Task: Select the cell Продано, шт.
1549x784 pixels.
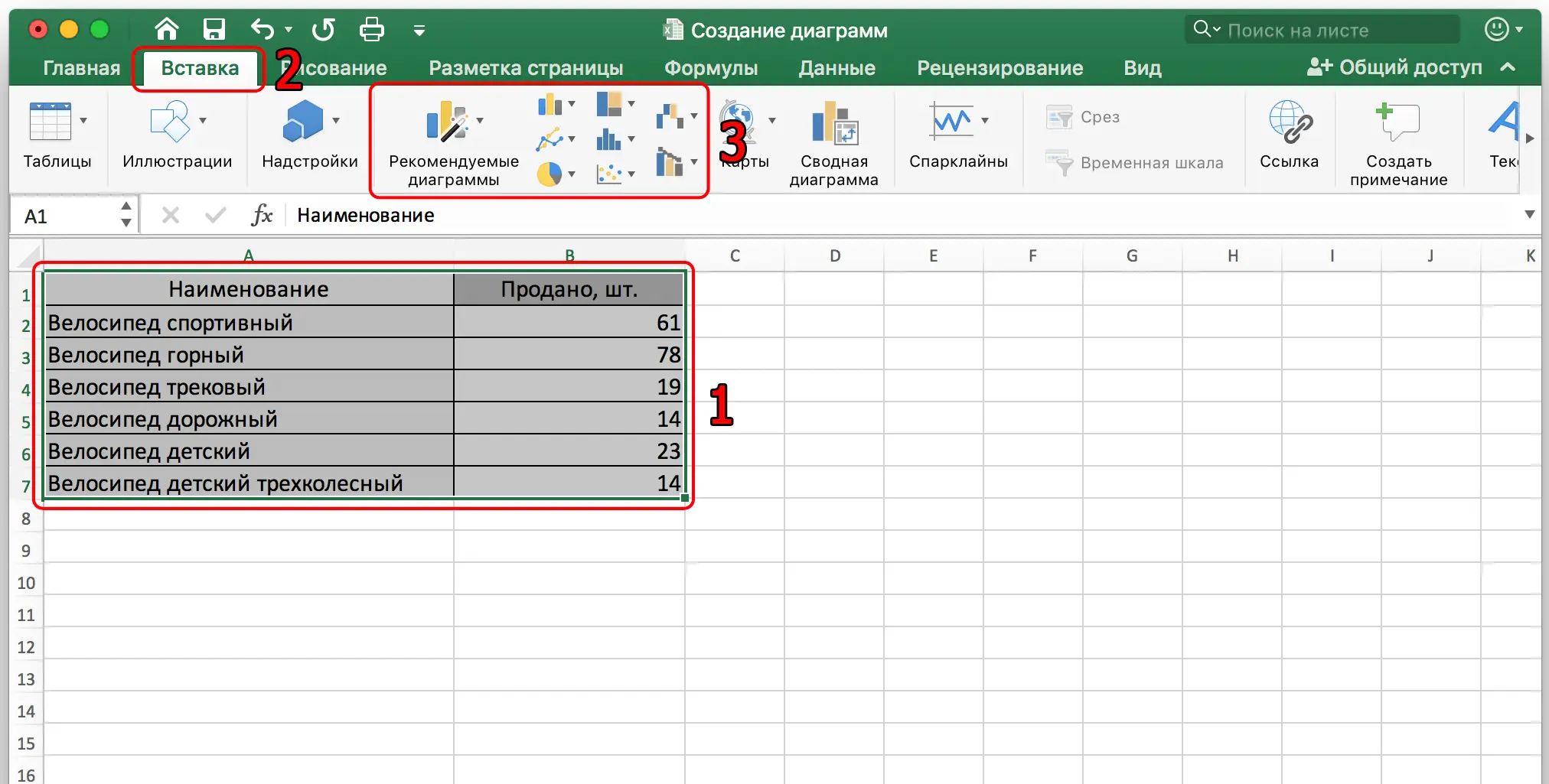Action: [x=569, y=289]
